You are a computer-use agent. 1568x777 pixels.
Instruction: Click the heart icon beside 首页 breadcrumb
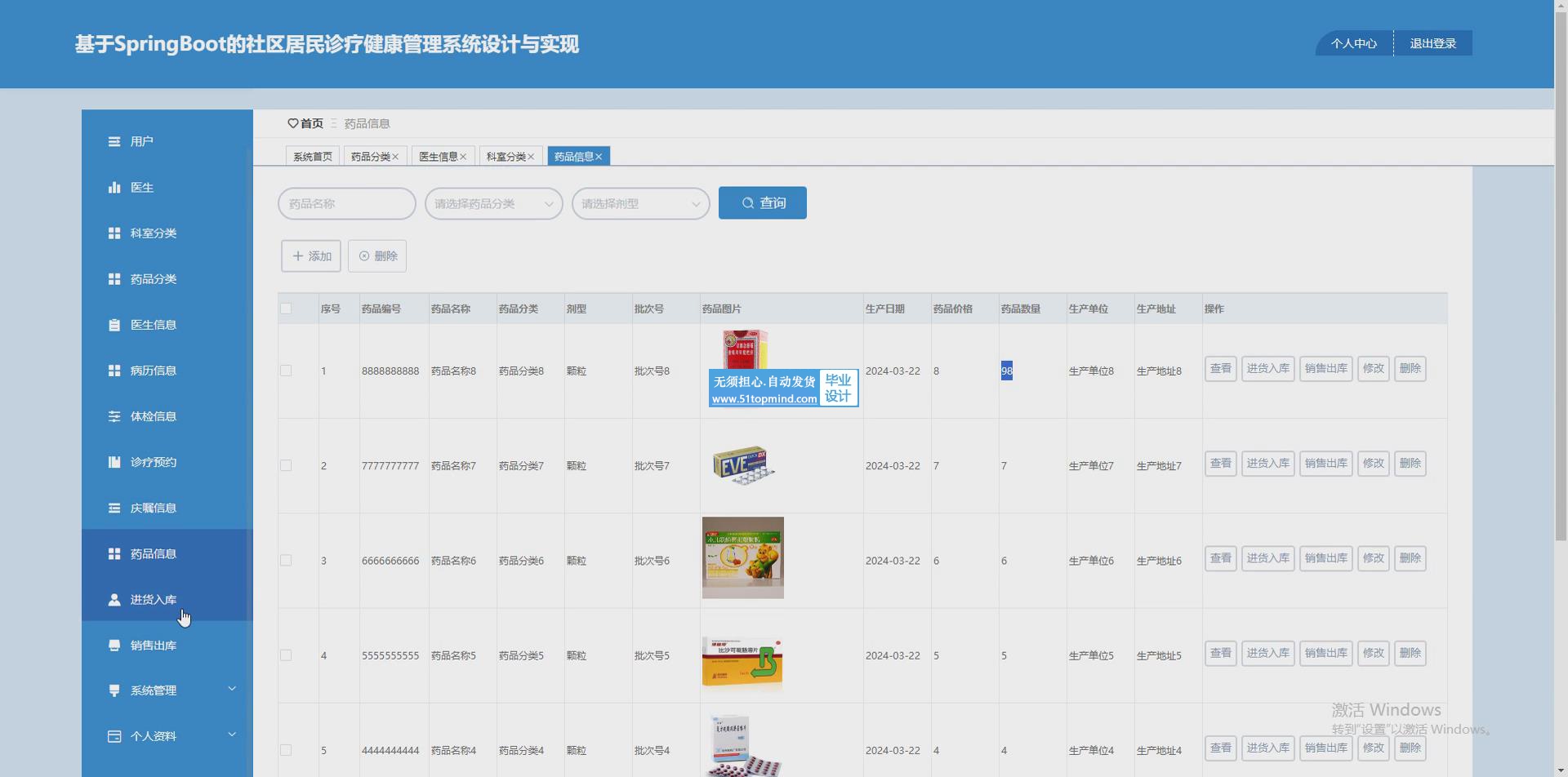292,124
